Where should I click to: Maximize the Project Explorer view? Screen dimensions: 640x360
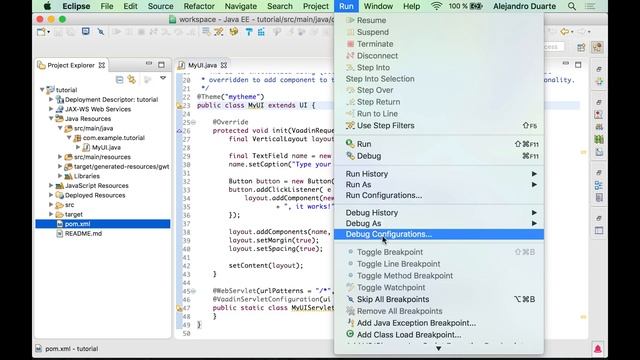pyautogui.click(x=161, y=64)
